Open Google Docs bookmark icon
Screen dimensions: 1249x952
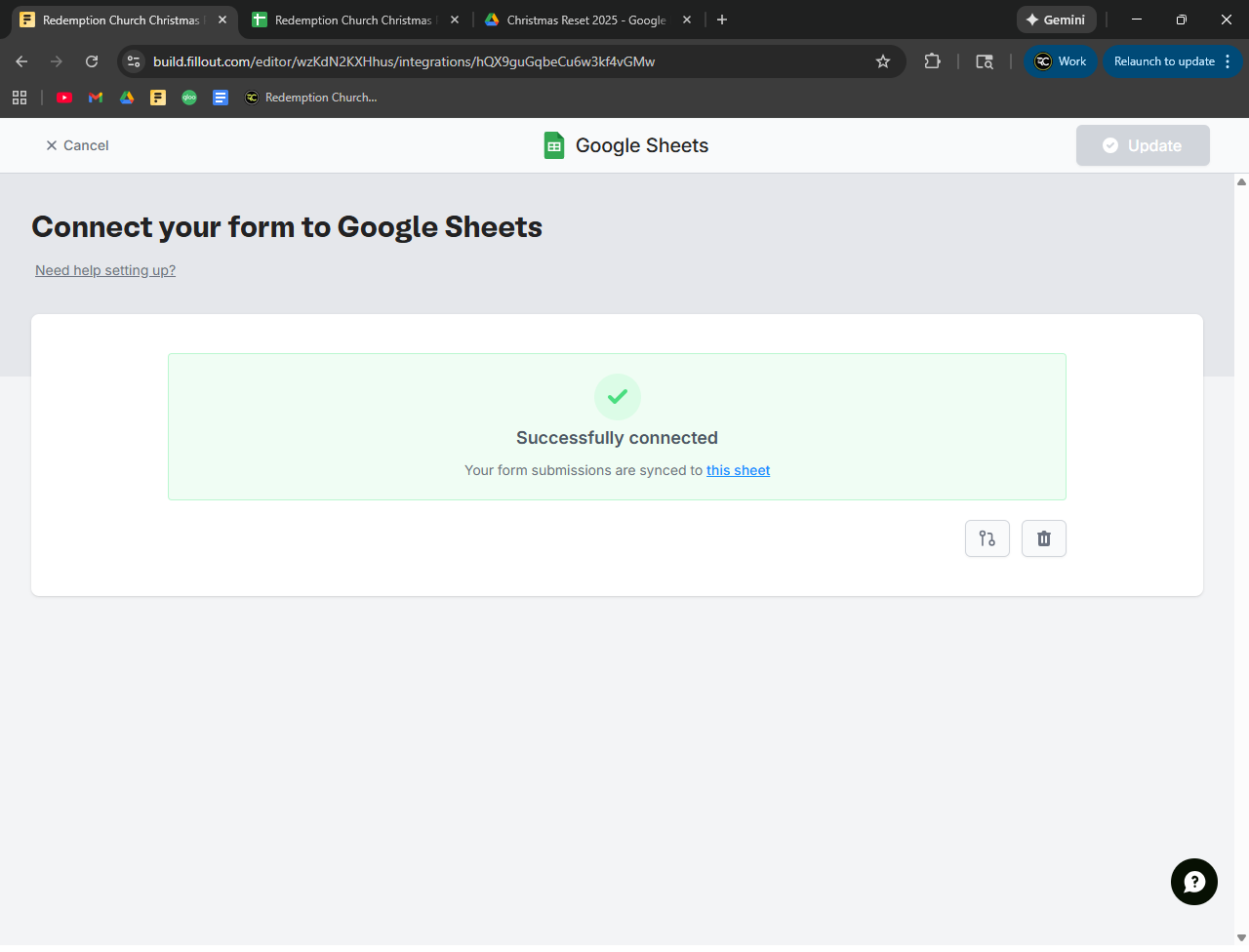tap(221, 98)
